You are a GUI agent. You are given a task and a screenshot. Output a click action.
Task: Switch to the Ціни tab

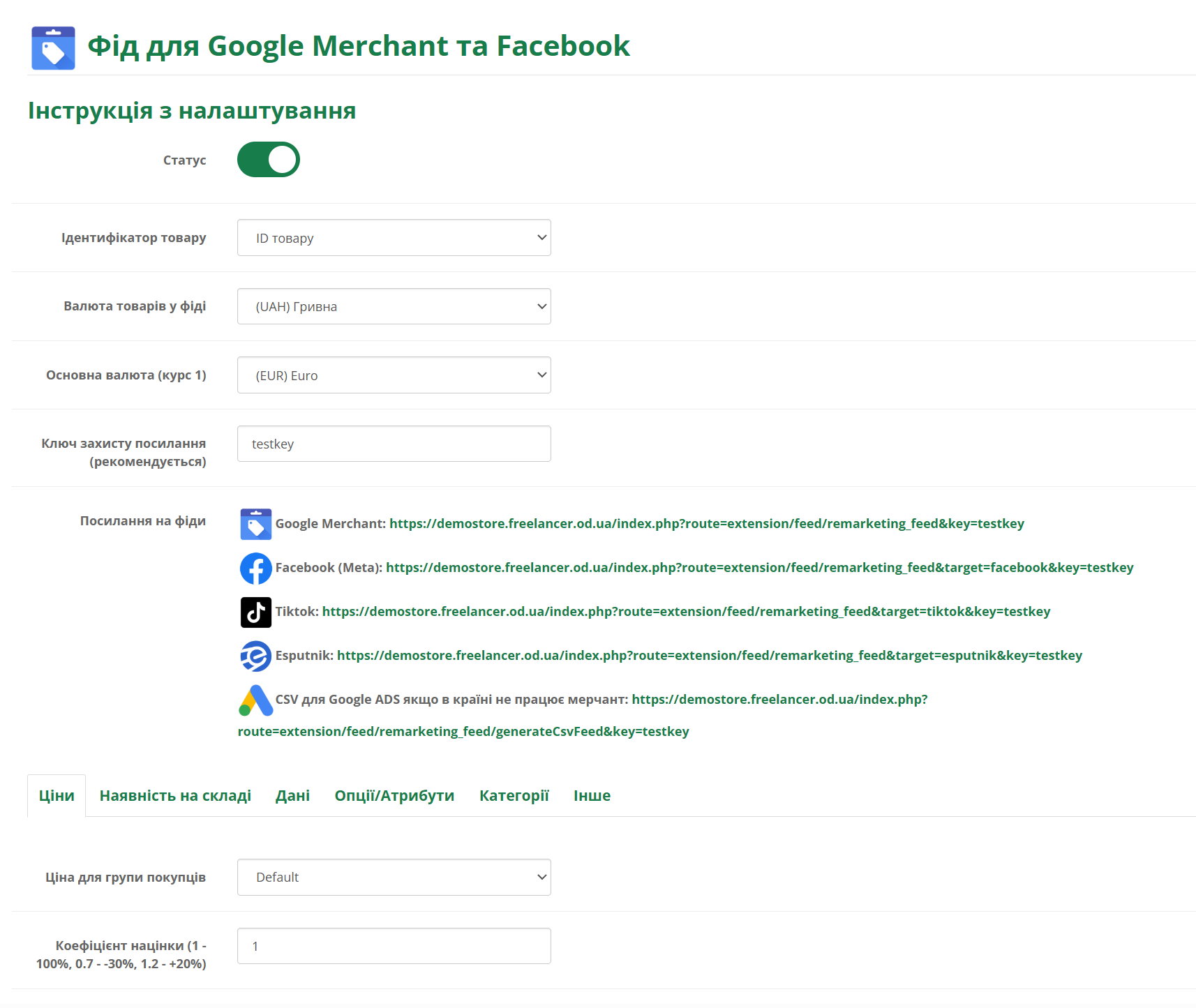tap(57, 795)
